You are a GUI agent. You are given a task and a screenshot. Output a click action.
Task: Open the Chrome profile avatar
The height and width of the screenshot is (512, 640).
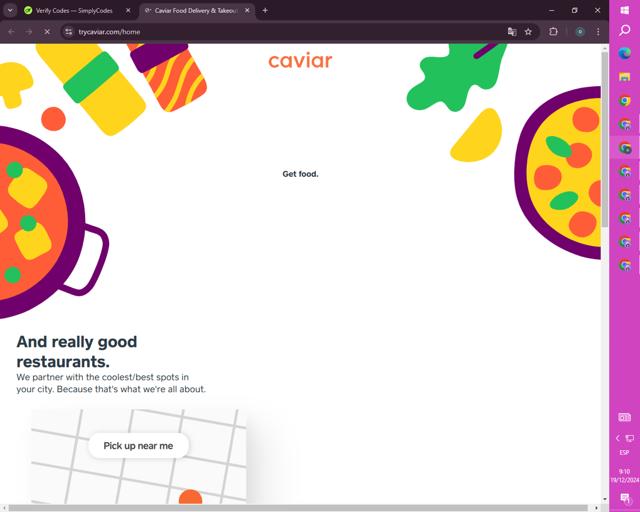point(580,32)
